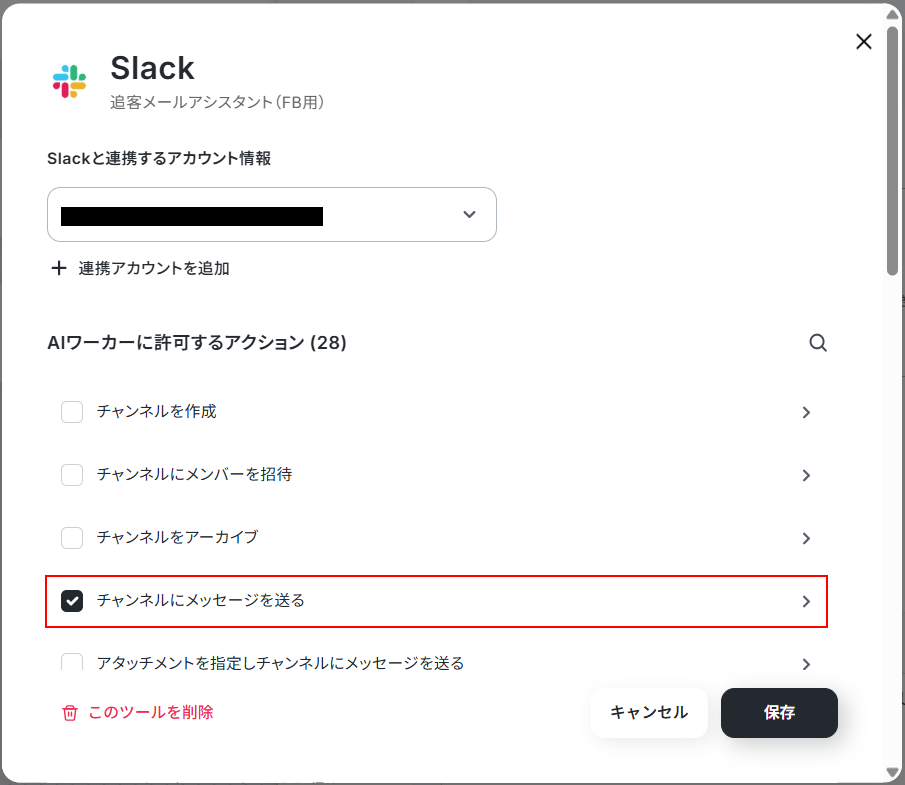Viewport: 905px width, 785px height.
Task: Expand アタッチメントを指定しチャンネルにメッセージを送る chevron
Action: [x=806, y=664]
